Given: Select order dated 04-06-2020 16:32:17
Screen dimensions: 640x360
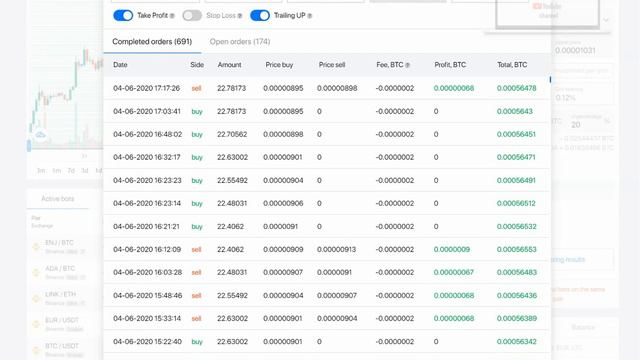Looking at the screenshot, I should (x=327, y=157).
